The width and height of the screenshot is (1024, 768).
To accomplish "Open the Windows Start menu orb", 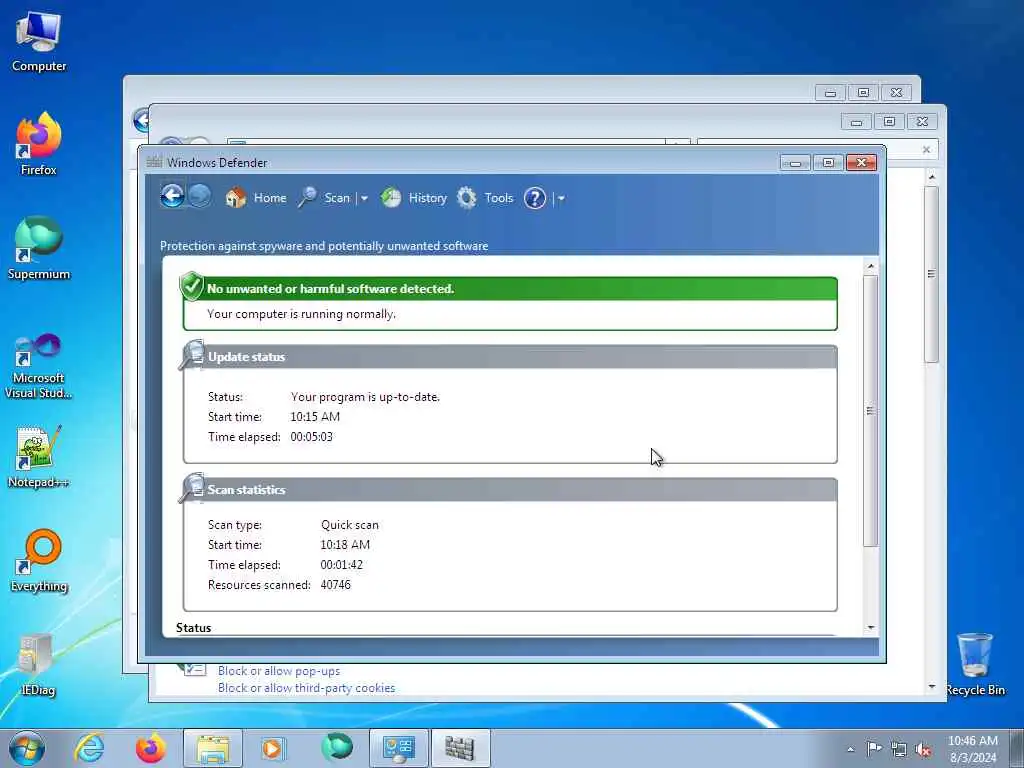I will tap(27, 748).
